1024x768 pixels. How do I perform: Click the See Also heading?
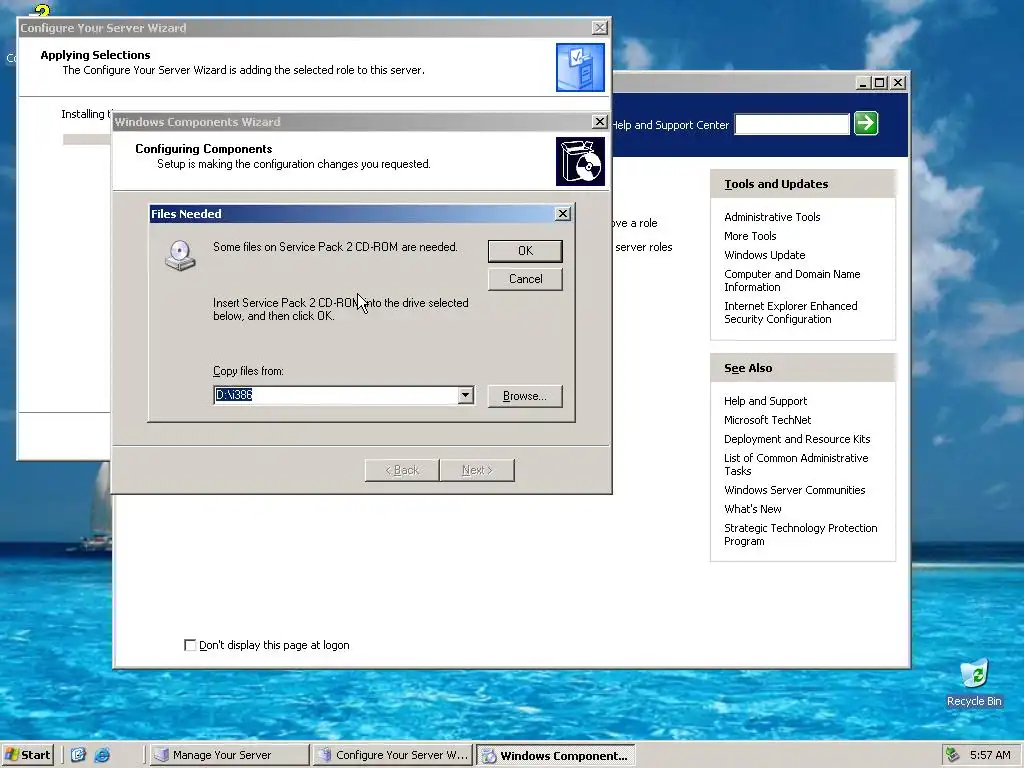point(748,368)
